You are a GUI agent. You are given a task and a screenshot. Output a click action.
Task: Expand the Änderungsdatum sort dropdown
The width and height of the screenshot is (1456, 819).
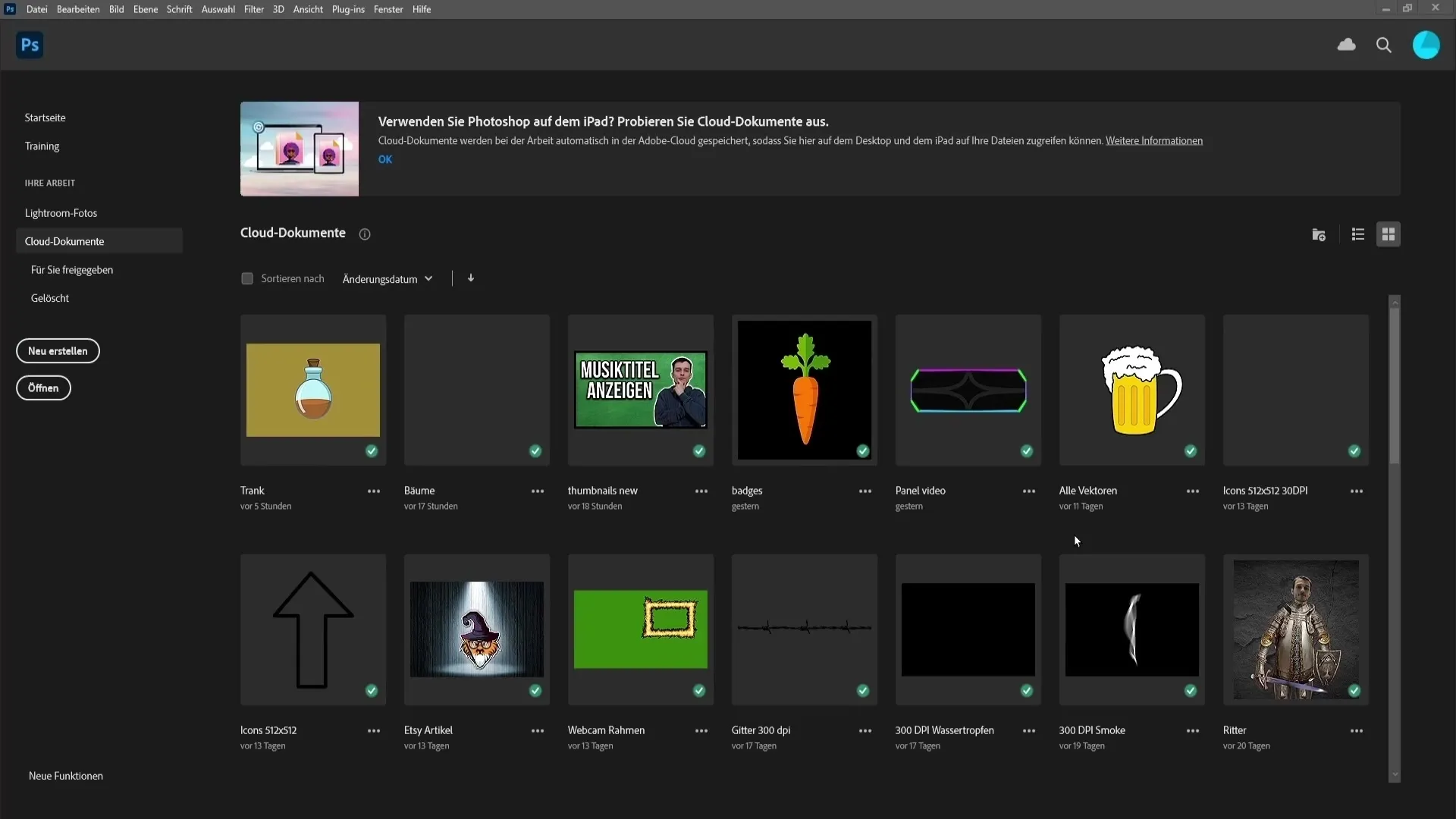[387, 279]
